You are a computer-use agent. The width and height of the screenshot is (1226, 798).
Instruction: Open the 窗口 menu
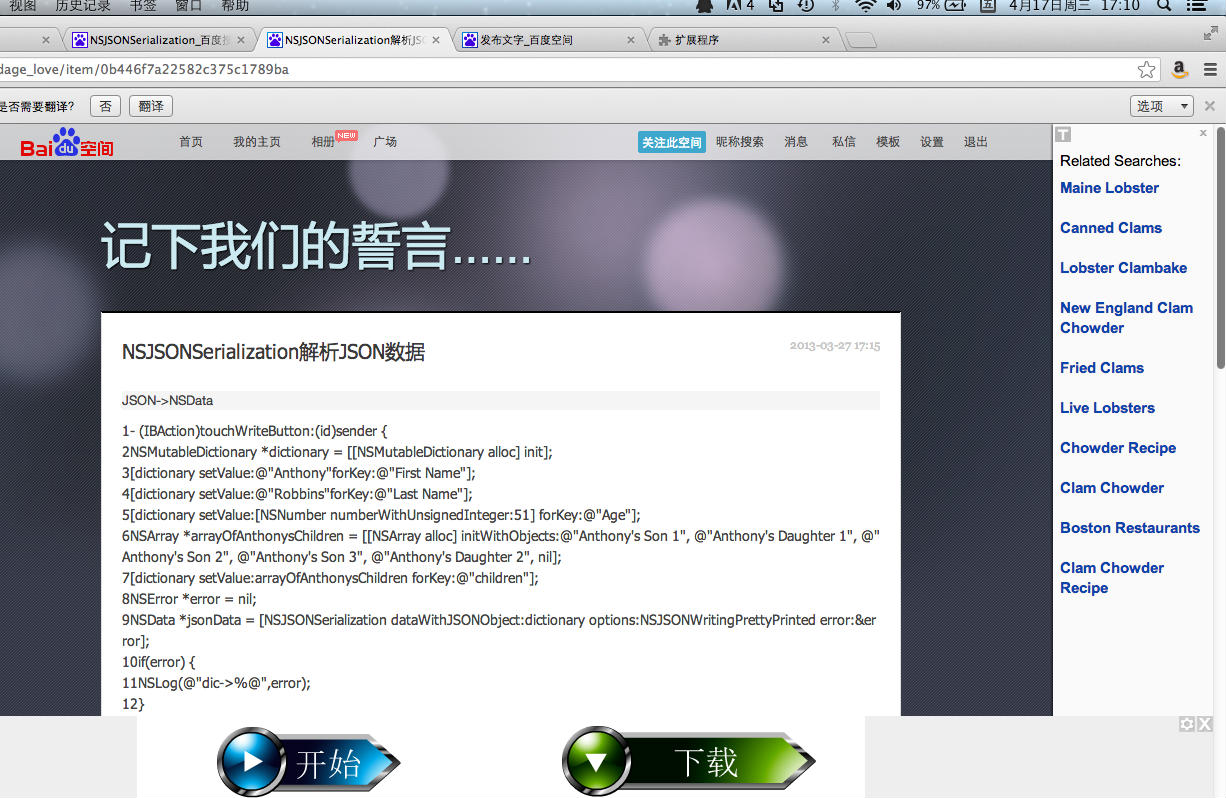coord(188,5)
